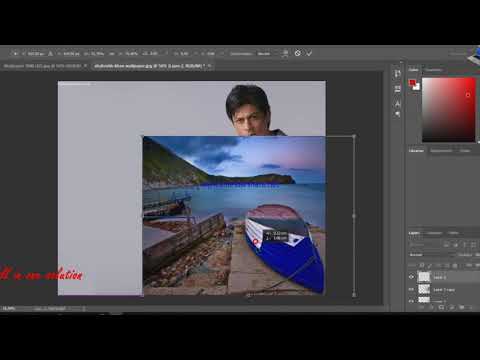This screenshot has height=360, width=480.
Task: Focus the width percentage field
Action: coord(97,53)
